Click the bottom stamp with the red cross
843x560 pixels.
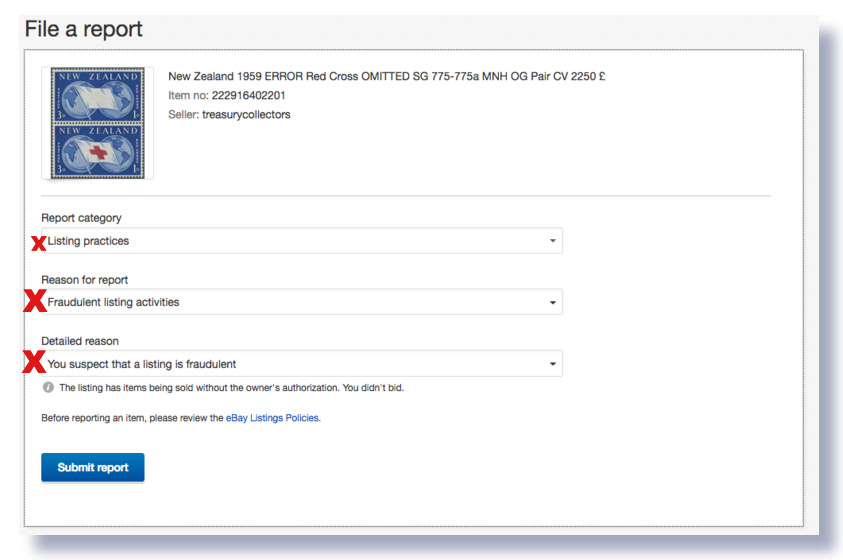pyautogui.click(x=97, y=151)
